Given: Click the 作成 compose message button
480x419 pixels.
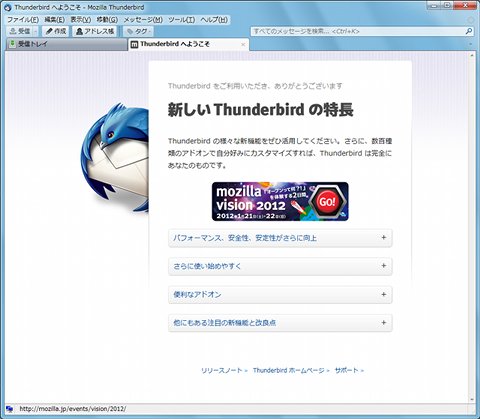Looking at the screenshot, I should (56, 31).
